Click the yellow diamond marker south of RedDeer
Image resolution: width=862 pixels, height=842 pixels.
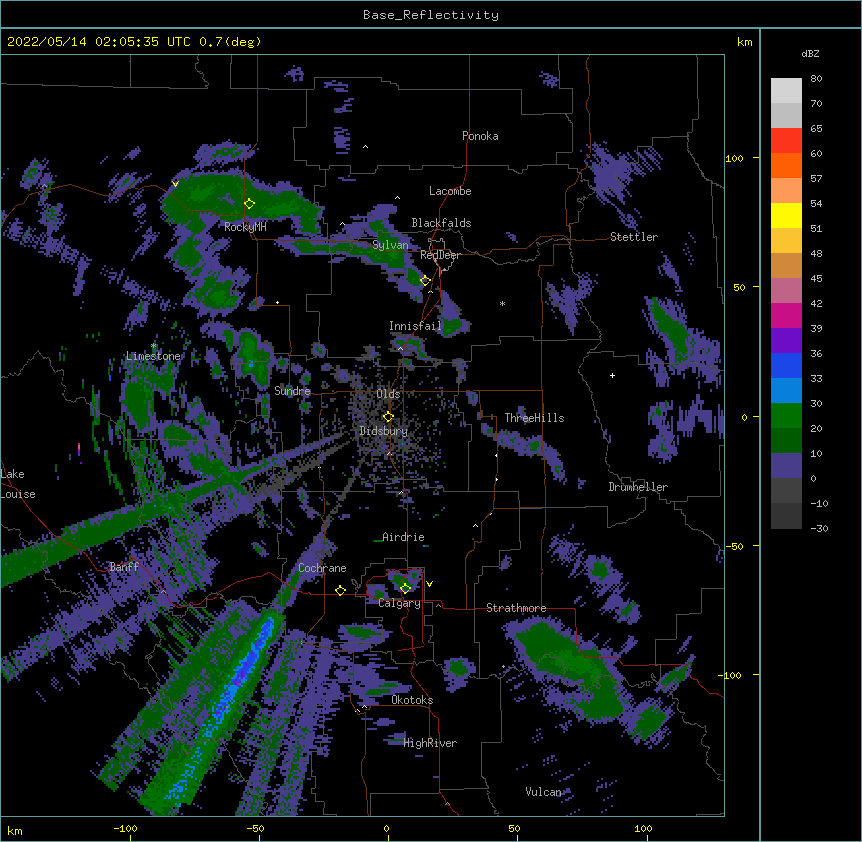[425, 280]
